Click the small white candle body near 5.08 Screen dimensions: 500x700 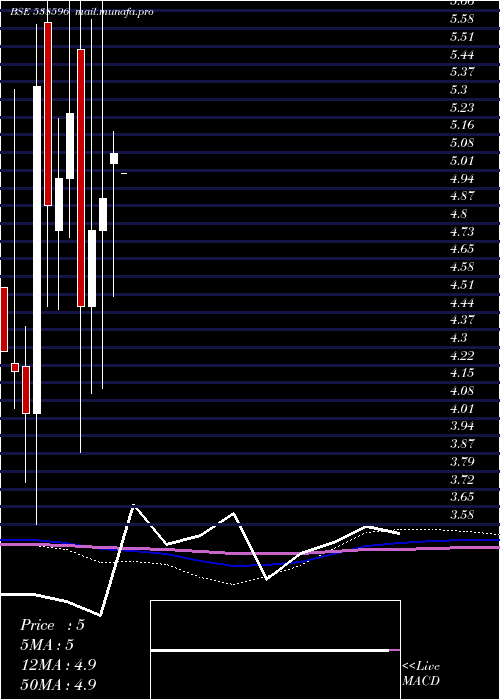[114, 158]
